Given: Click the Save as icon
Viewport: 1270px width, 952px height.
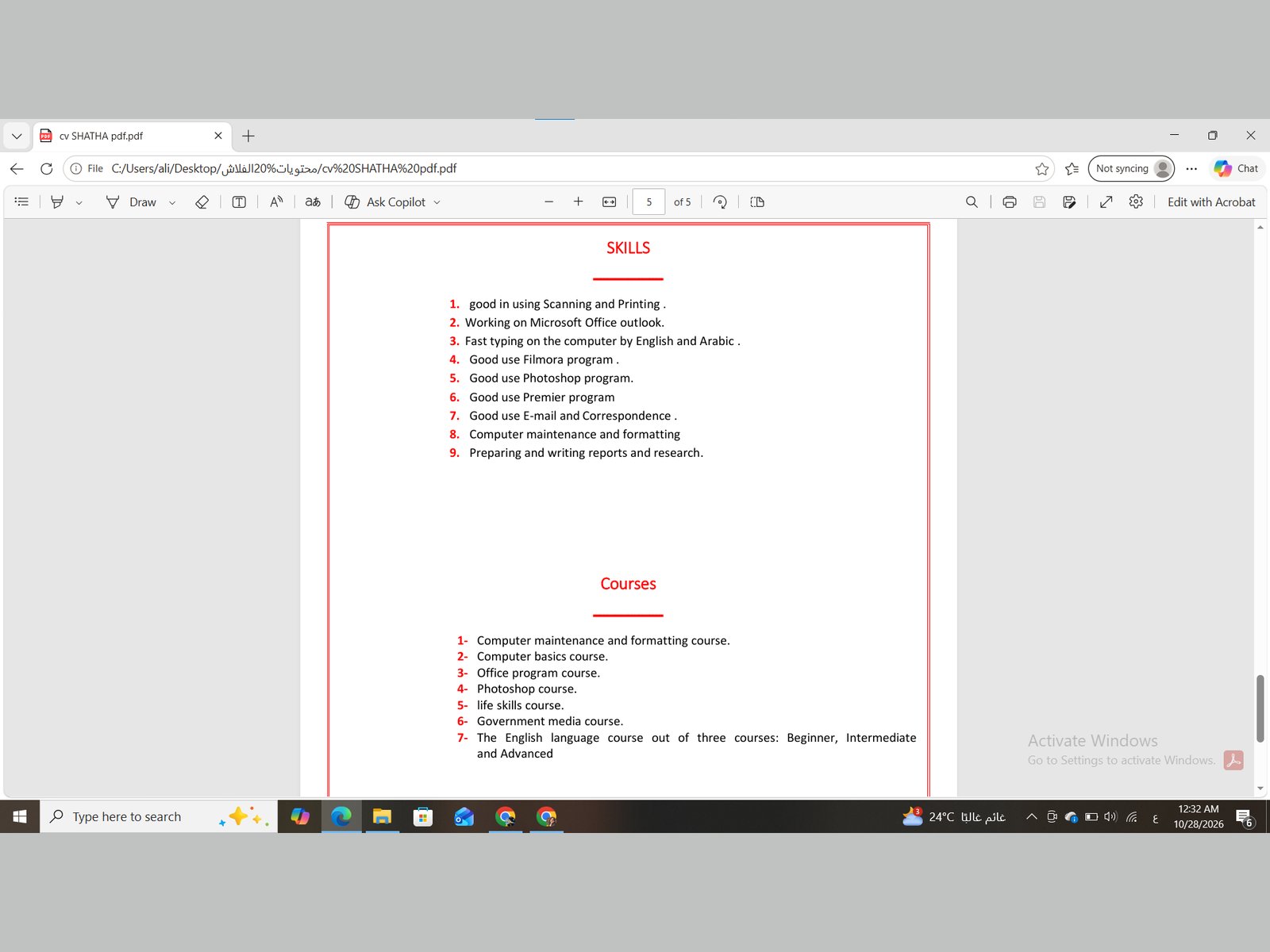Looking at the screenshot, I should click(x=1069, y=202).
